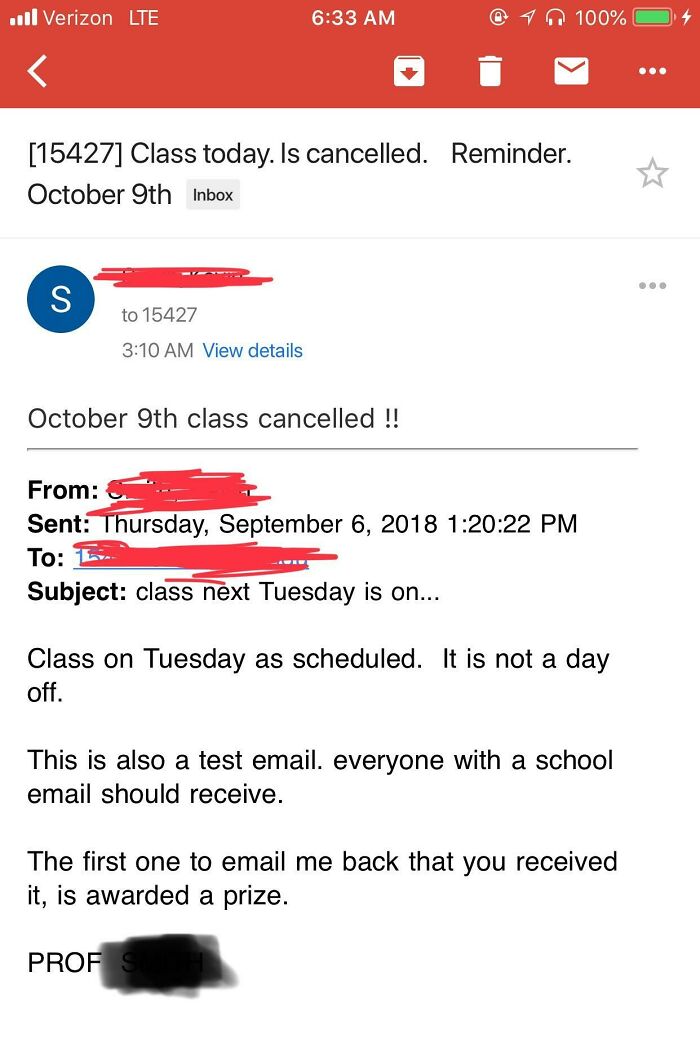Image resolution: width=700 pixels, height=1057 pixels.
Task: Open the three-dot overflow menu at top right
Action: coord(654,71)
